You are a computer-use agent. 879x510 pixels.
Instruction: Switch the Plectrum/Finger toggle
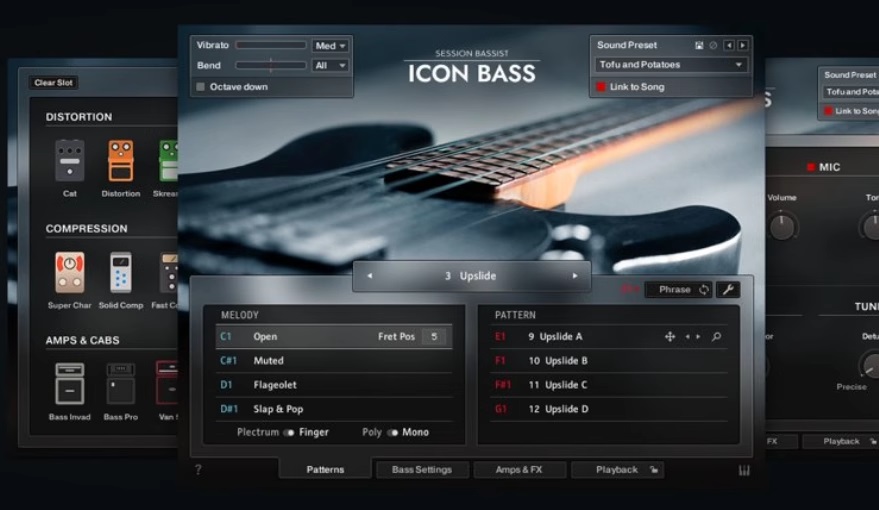tap(288, 433)
